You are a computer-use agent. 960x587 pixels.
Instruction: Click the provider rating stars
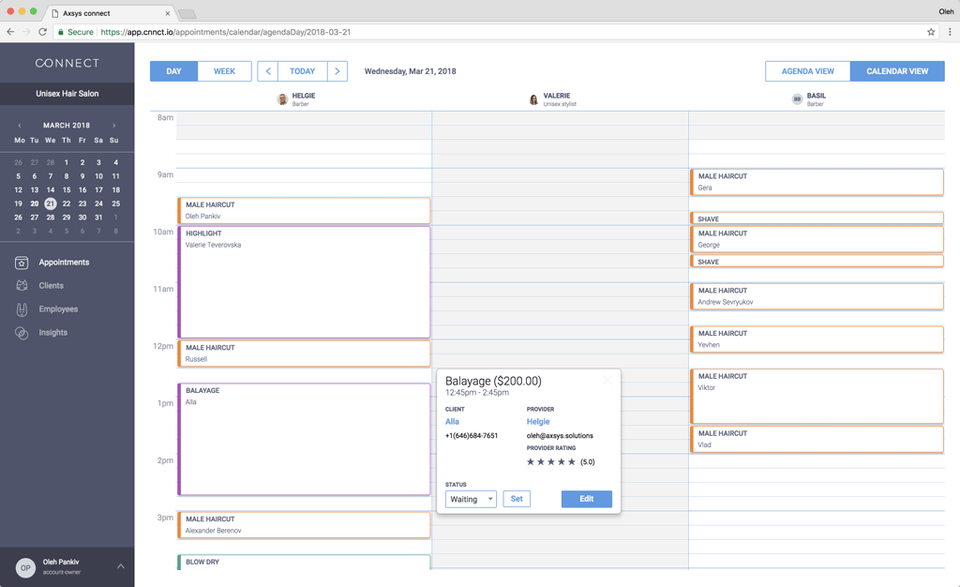[551, 462]
